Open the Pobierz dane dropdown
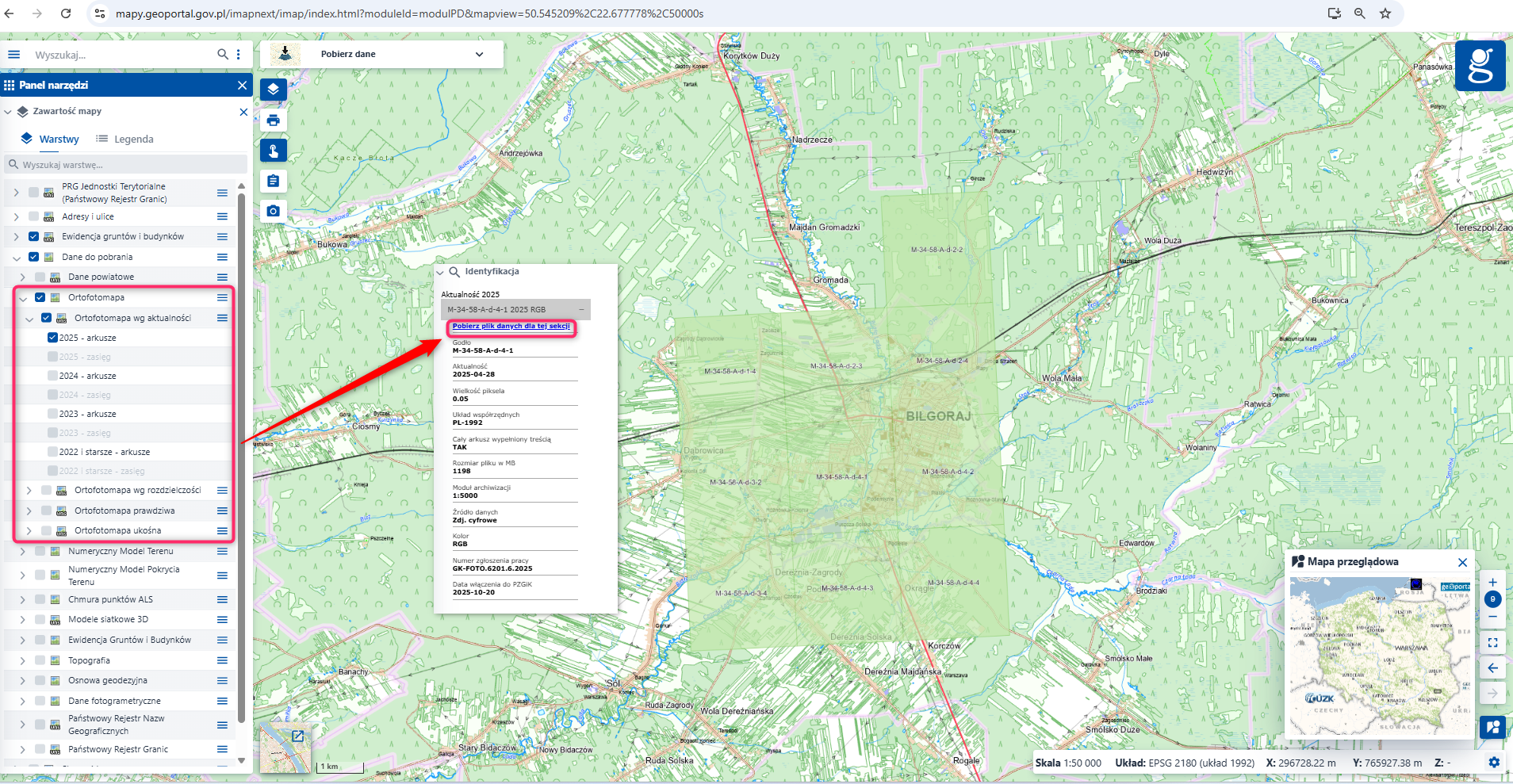This screenshot has width=1513, height=784. [x=479, y=55]
